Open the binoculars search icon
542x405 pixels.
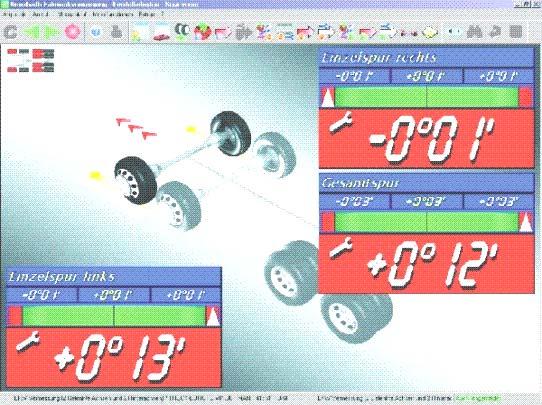point(475,32)
